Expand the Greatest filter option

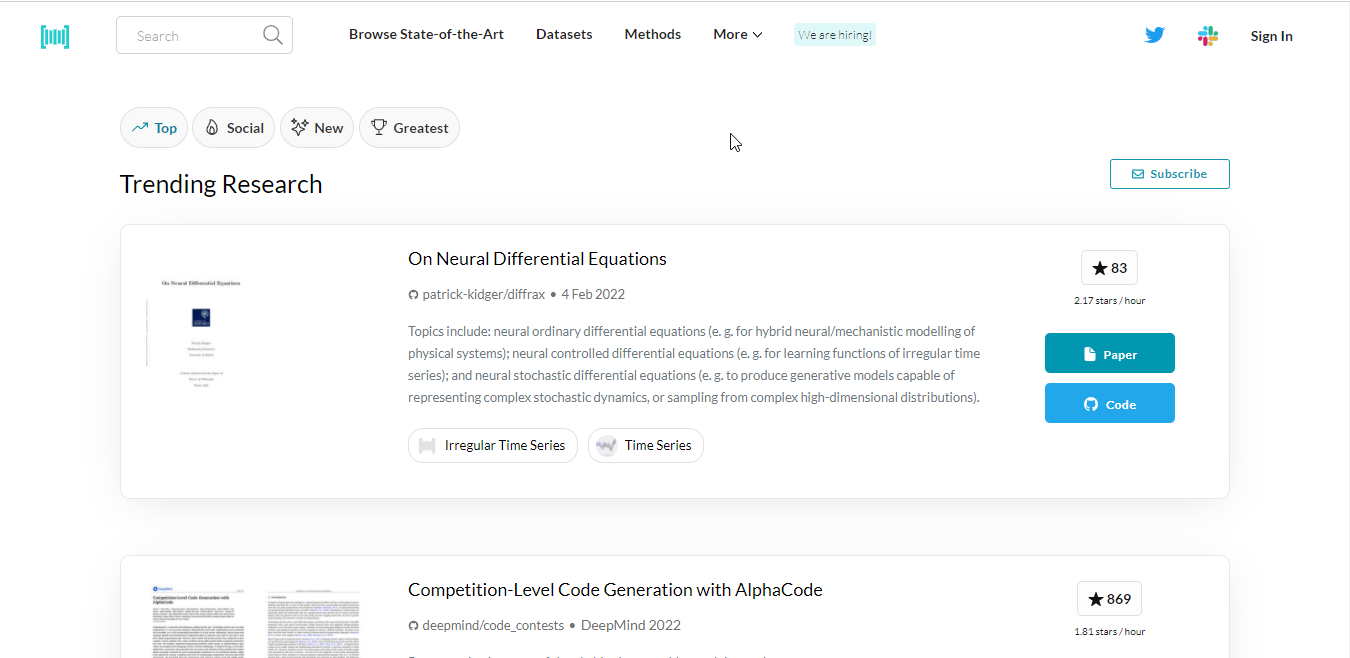(409, 127)
